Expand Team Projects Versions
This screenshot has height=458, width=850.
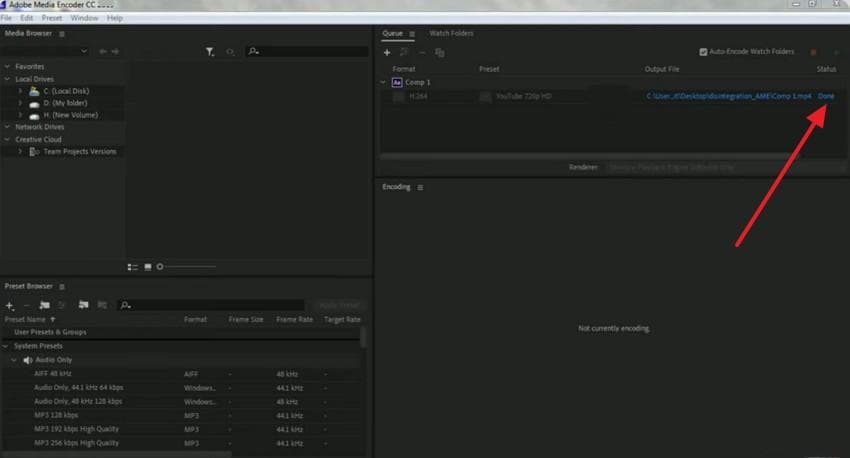tap(21, 152)
